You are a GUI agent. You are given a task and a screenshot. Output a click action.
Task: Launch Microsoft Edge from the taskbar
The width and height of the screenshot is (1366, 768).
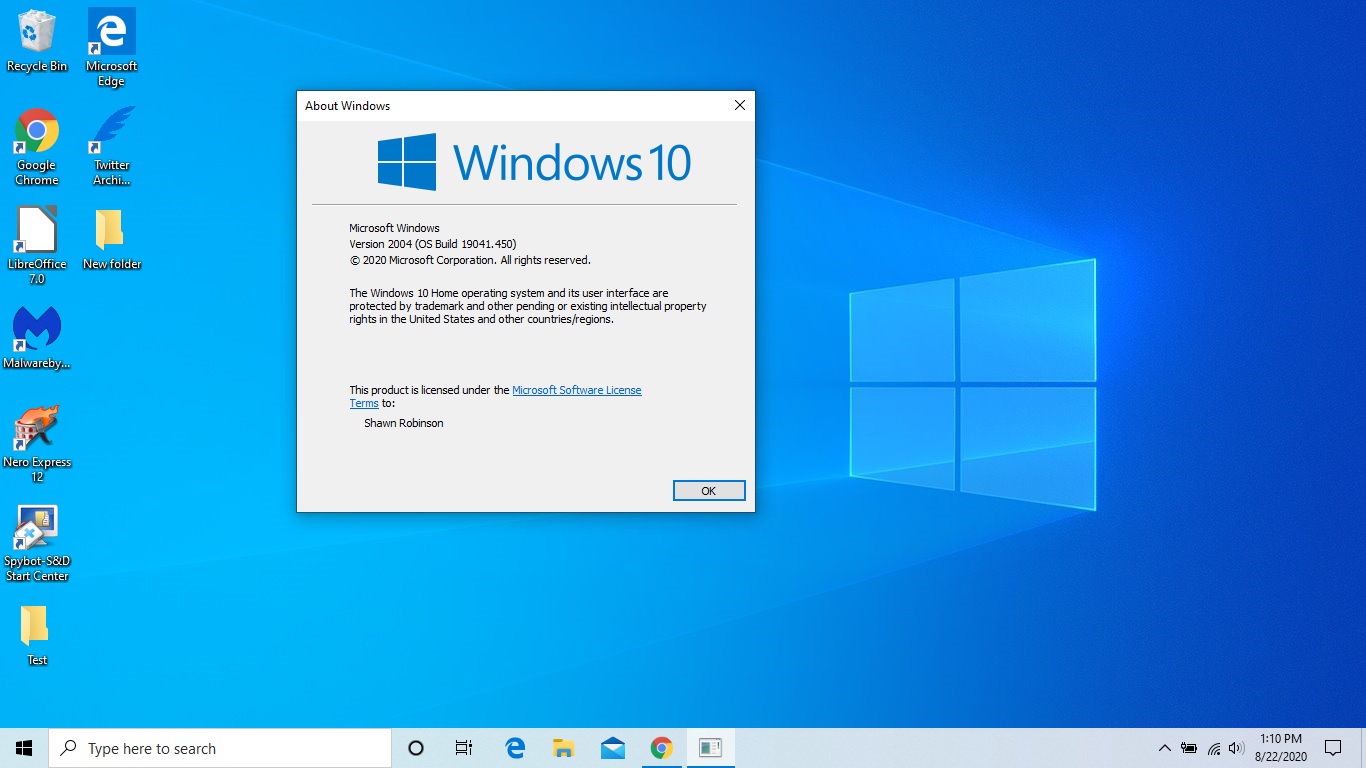[x=515, y=748]
